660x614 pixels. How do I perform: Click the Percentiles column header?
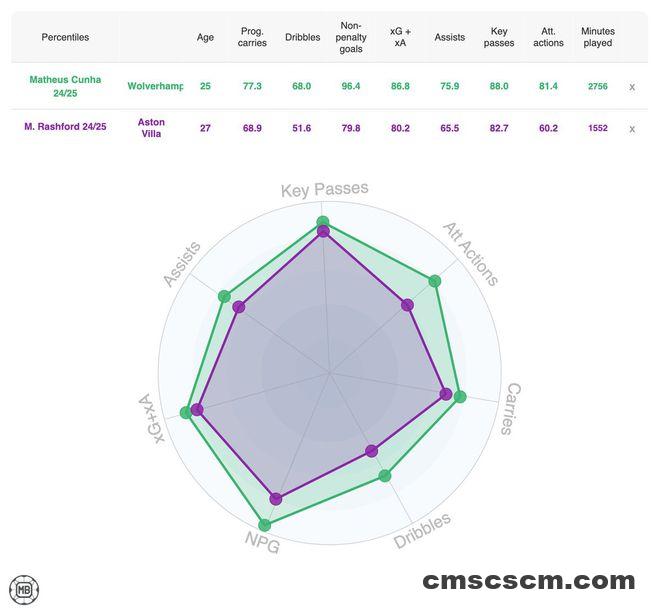pyautogui.click(x=65, y=37)
